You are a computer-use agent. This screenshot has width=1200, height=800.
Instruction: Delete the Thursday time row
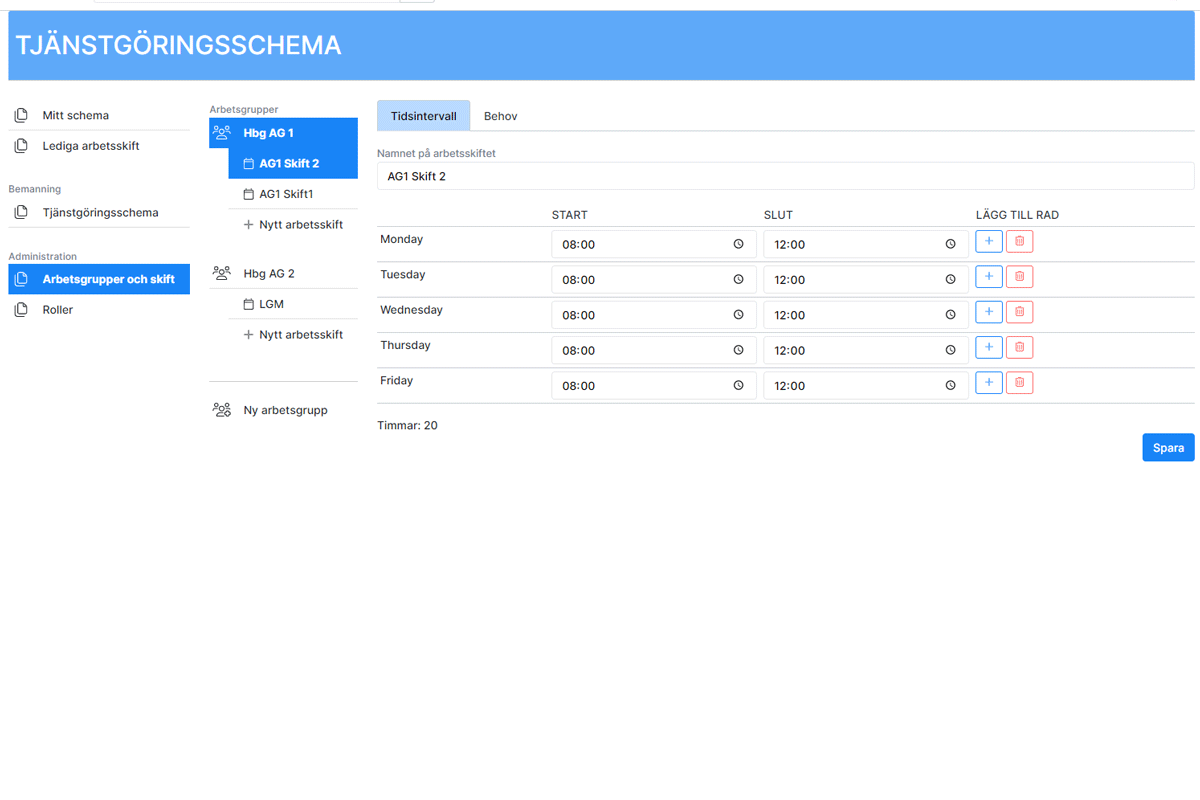pos(1019,347)
